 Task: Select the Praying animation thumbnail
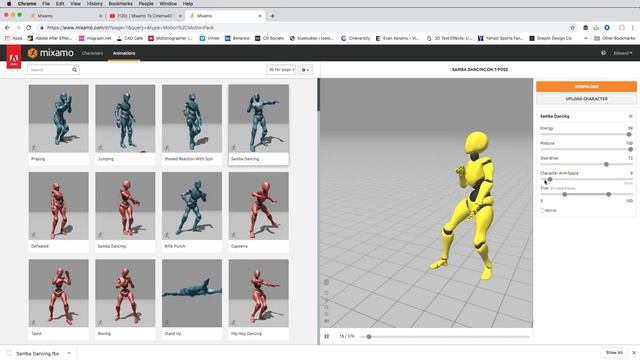tap(58, 119)
